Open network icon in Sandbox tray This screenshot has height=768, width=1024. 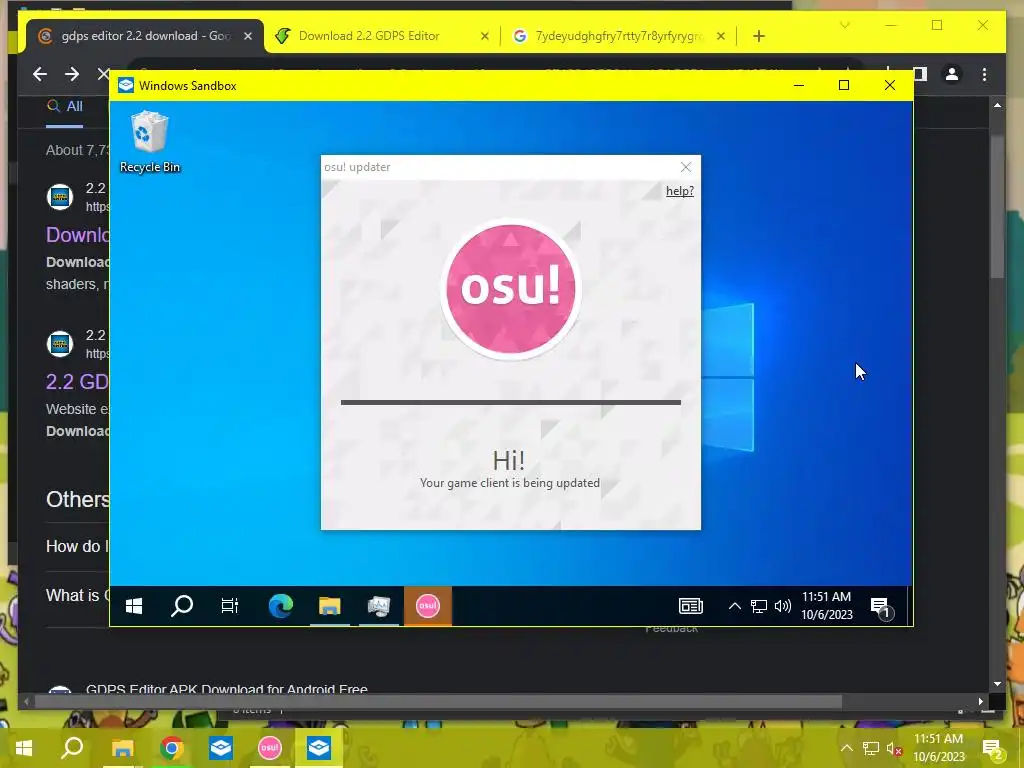759,606
